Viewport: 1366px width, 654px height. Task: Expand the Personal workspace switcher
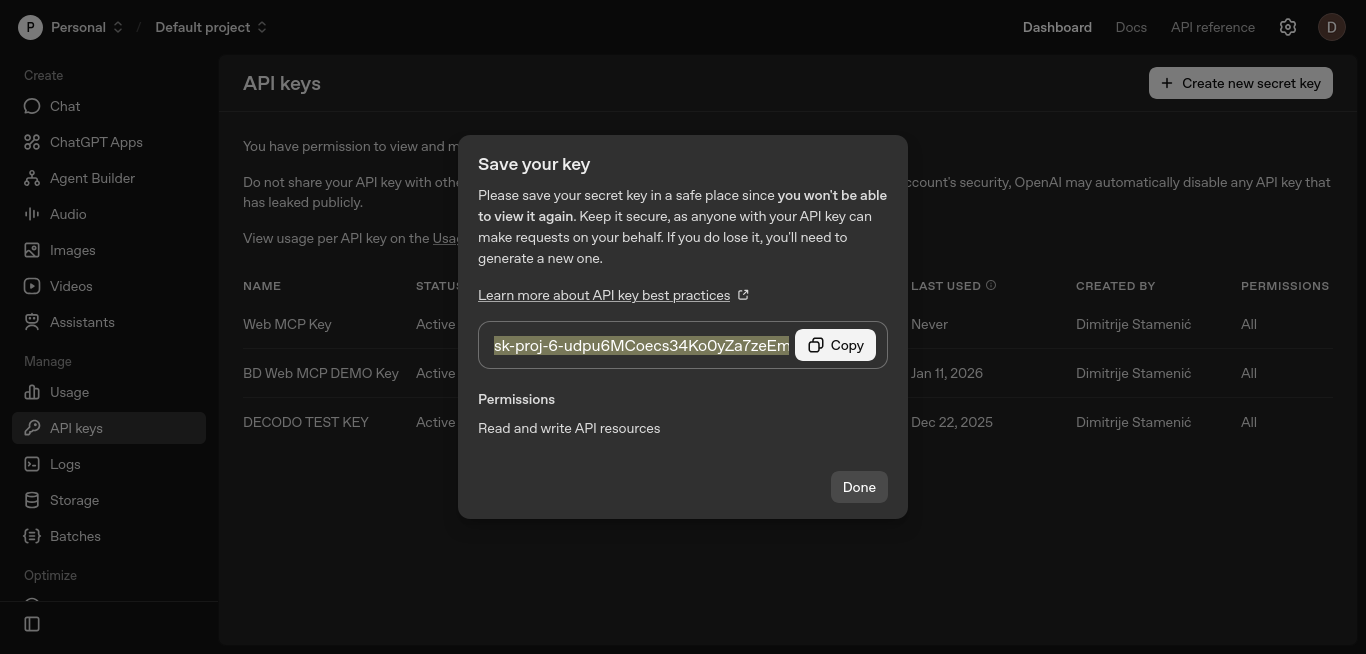point(78,27)
